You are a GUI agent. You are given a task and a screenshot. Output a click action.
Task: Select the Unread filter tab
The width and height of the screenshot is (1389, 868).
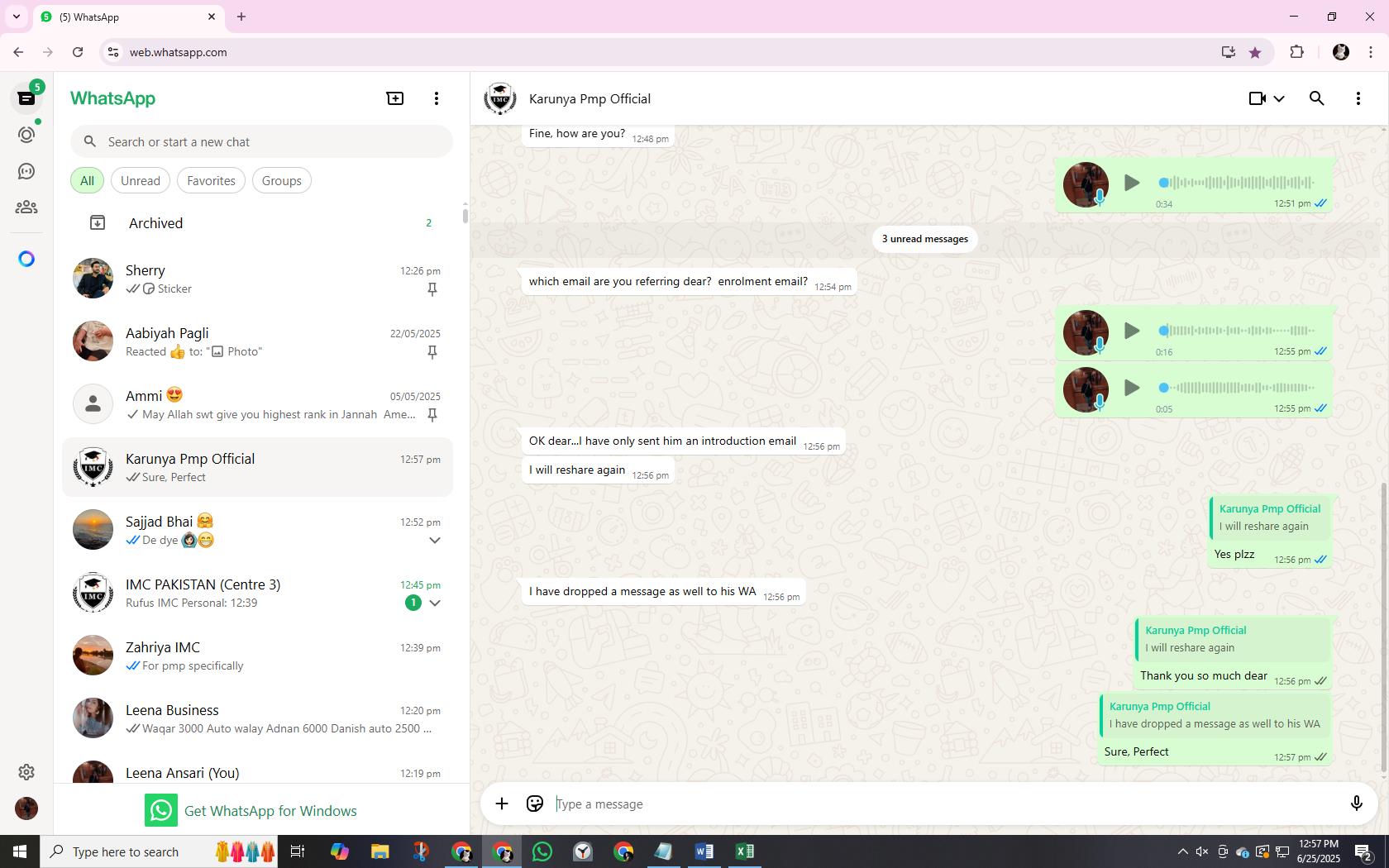(x=141, y=181)
